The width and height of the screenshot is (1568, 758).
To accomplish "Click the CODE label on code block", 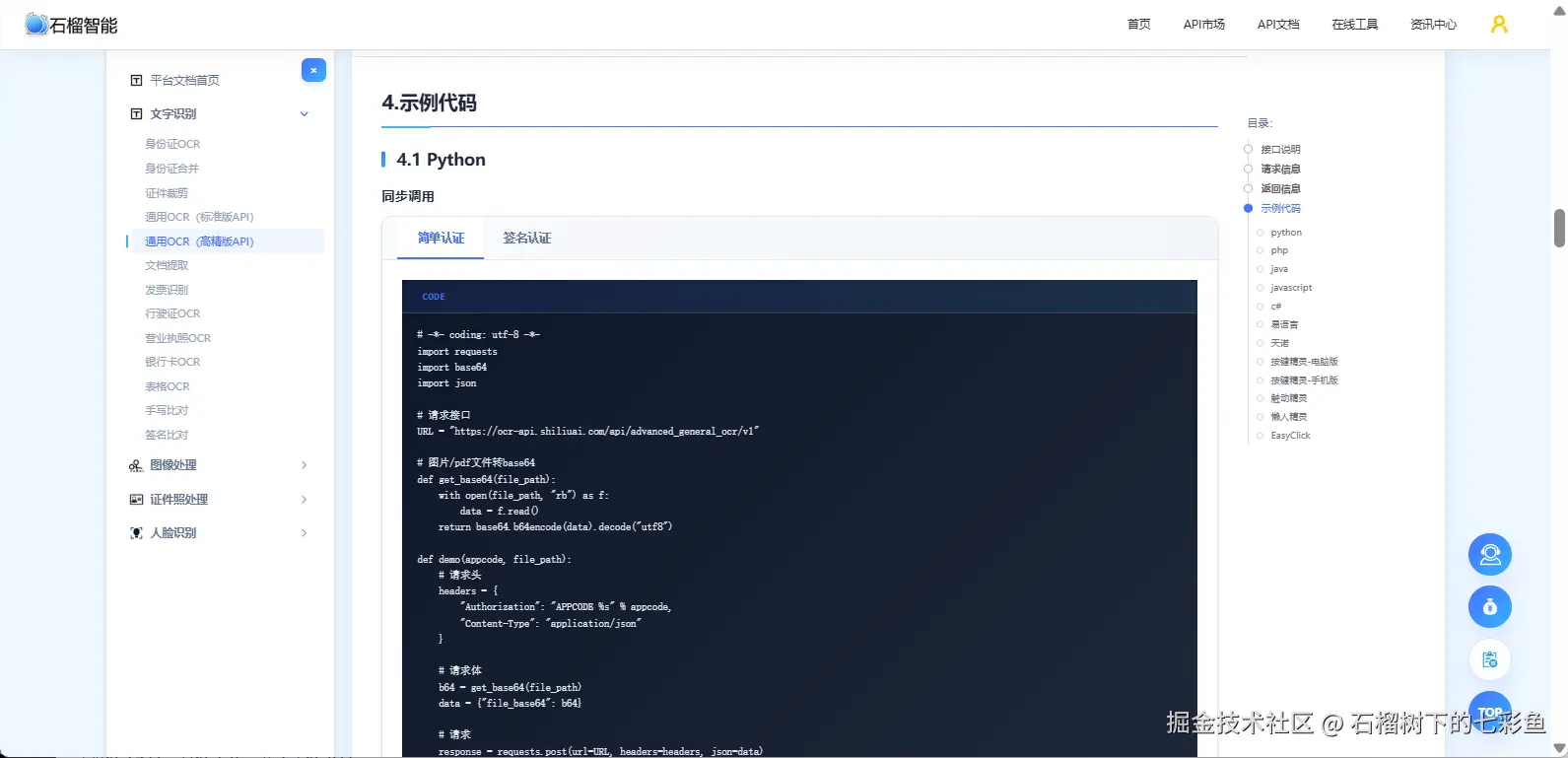I will pos(434,297).
